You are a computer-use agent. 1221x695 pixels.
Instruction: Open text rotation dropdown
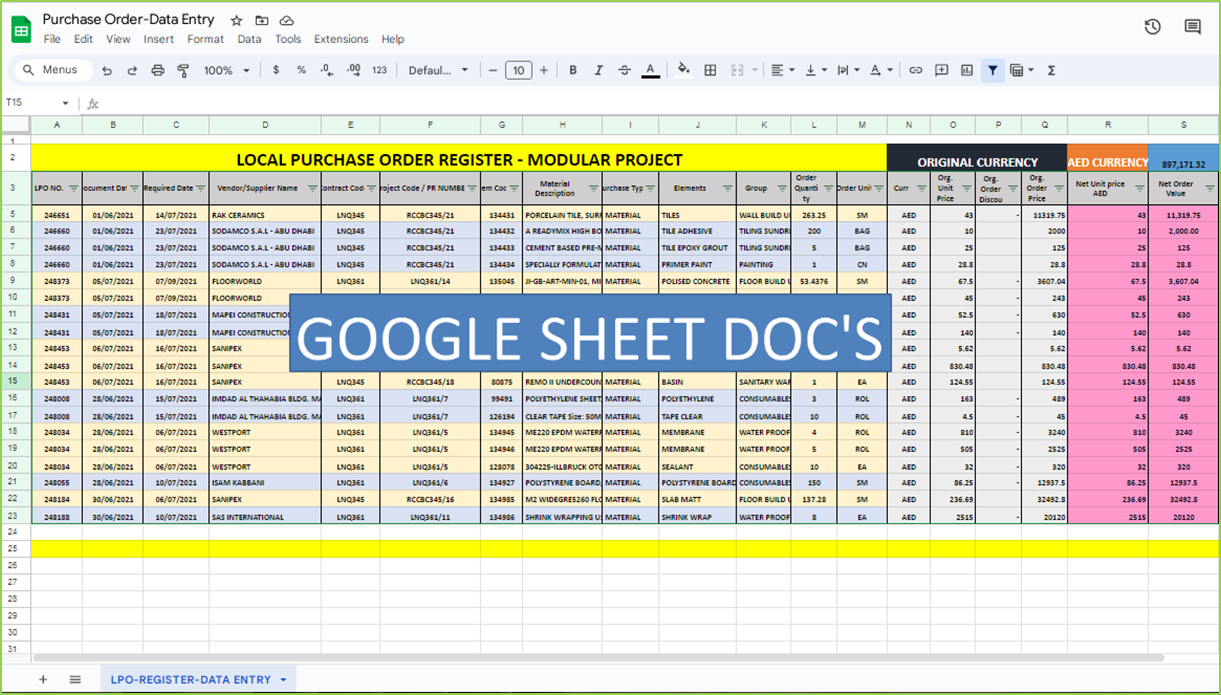[x=881, y=70]
